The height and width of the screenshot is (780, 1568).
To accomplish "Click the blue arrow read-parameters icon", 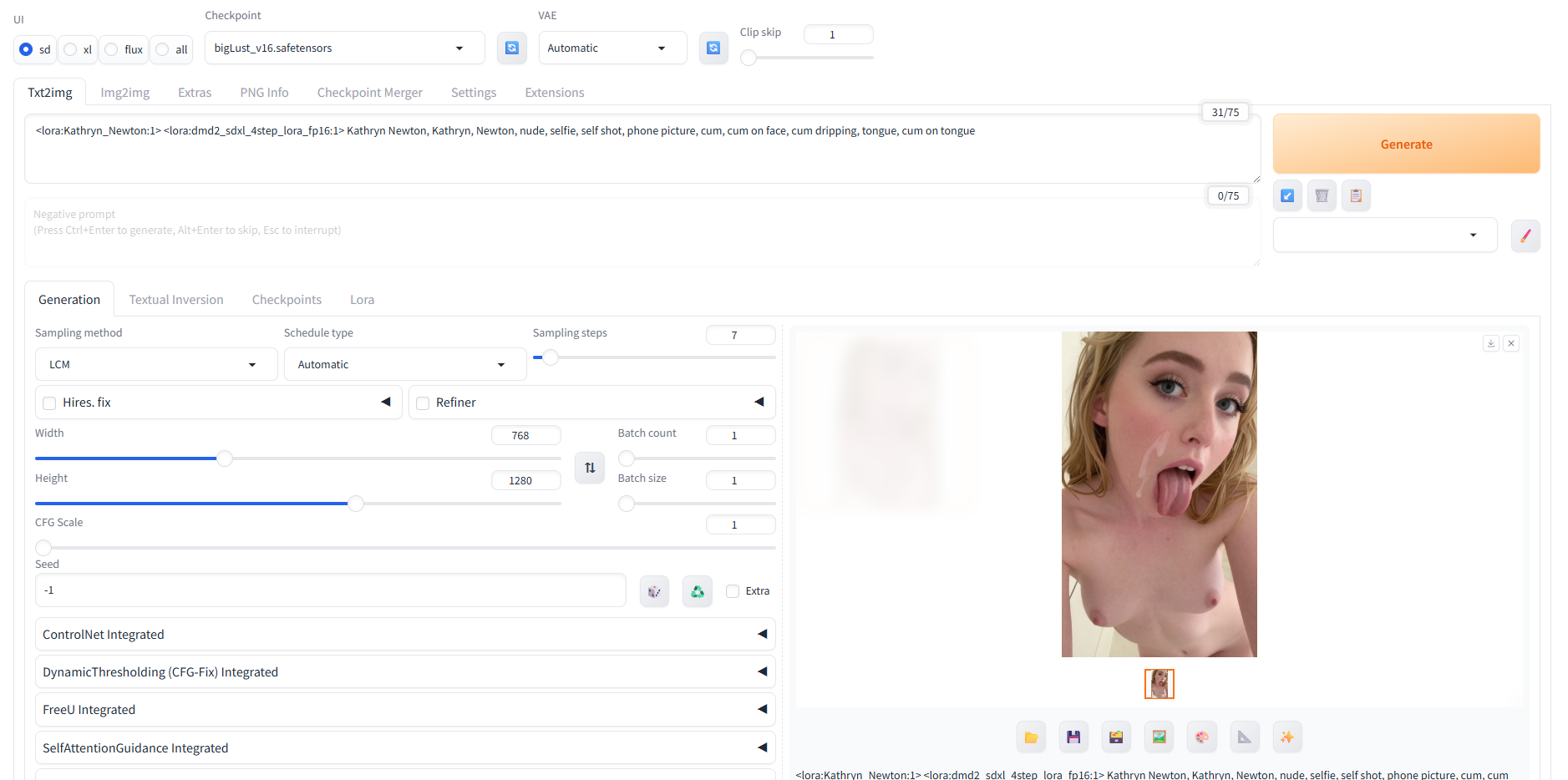I will point(1287,195).
